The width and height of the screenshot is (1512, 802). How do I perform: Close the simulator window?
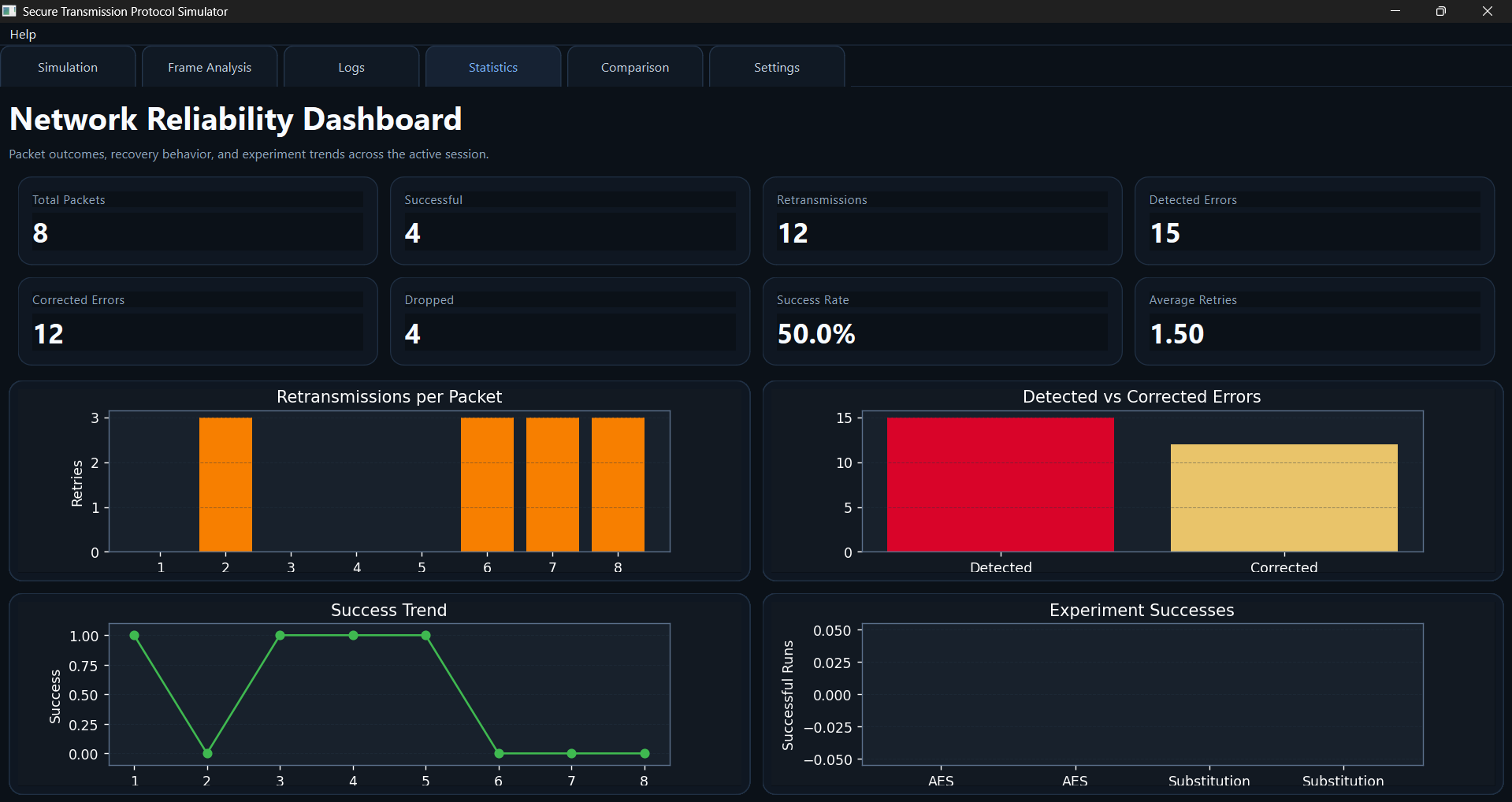click(1488, 11)
